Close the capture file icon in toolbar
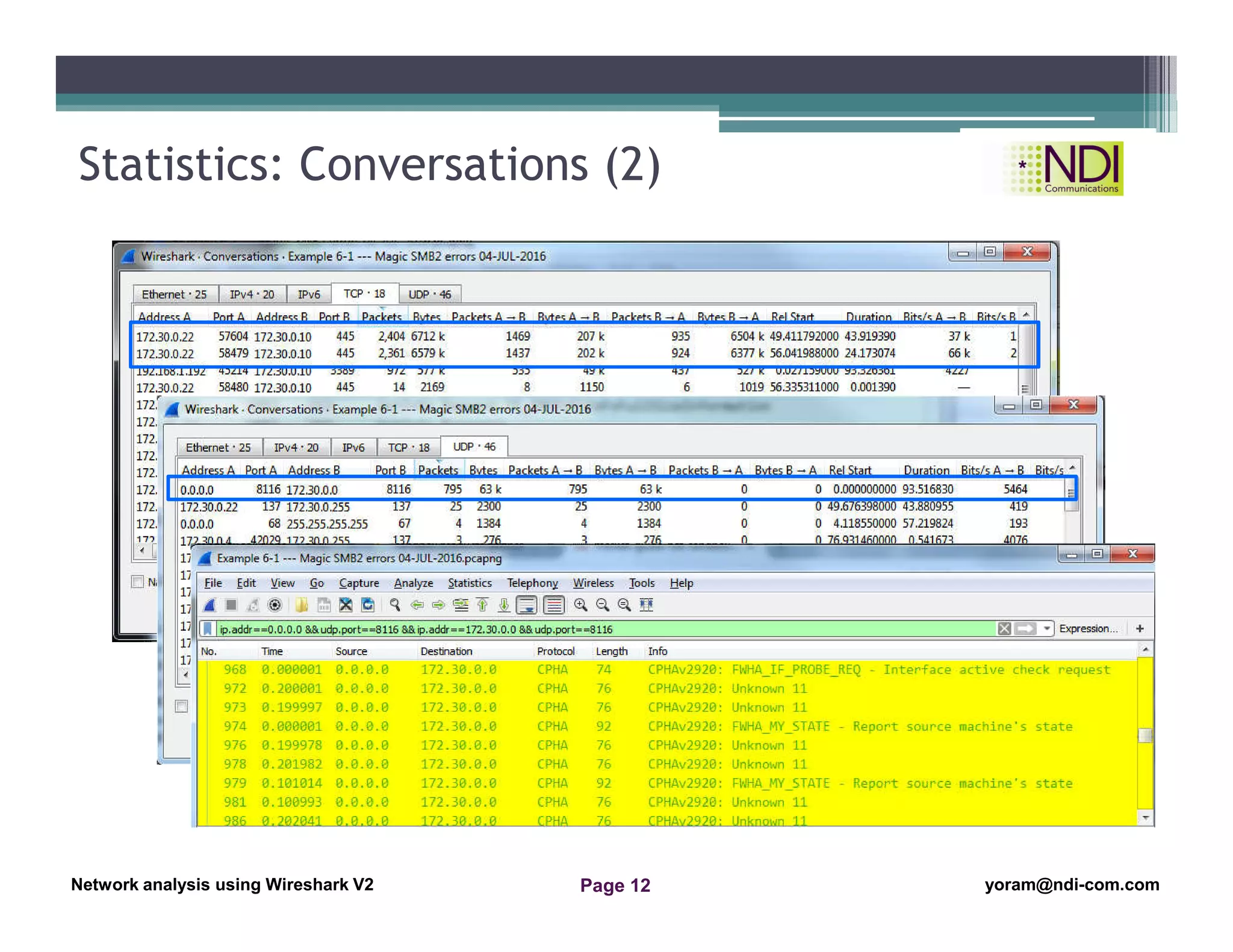Image resolution: width=1233 pixels, height=952 pixels. click(x=346, y=605)
